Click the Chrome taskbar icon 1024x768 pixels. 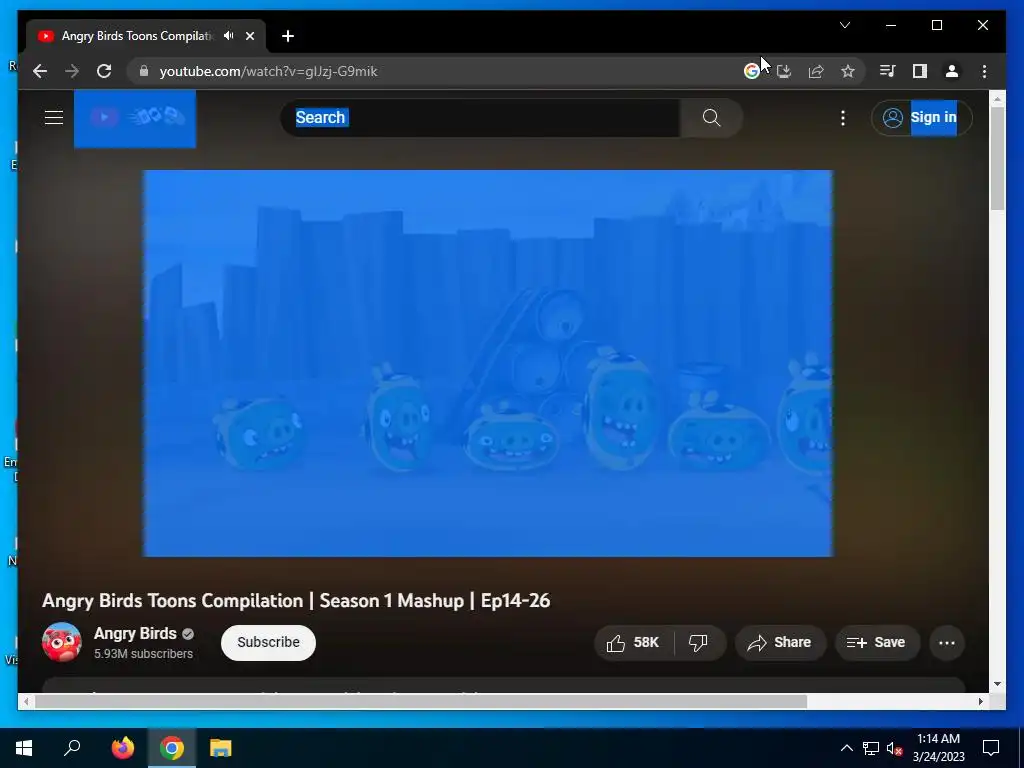tap(172, 748)
